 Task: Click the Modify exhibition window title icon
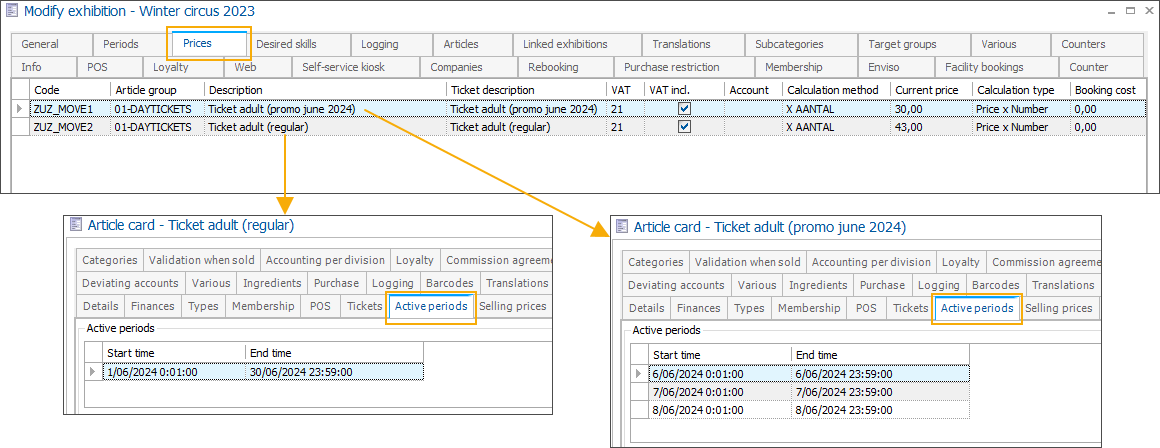11,12
